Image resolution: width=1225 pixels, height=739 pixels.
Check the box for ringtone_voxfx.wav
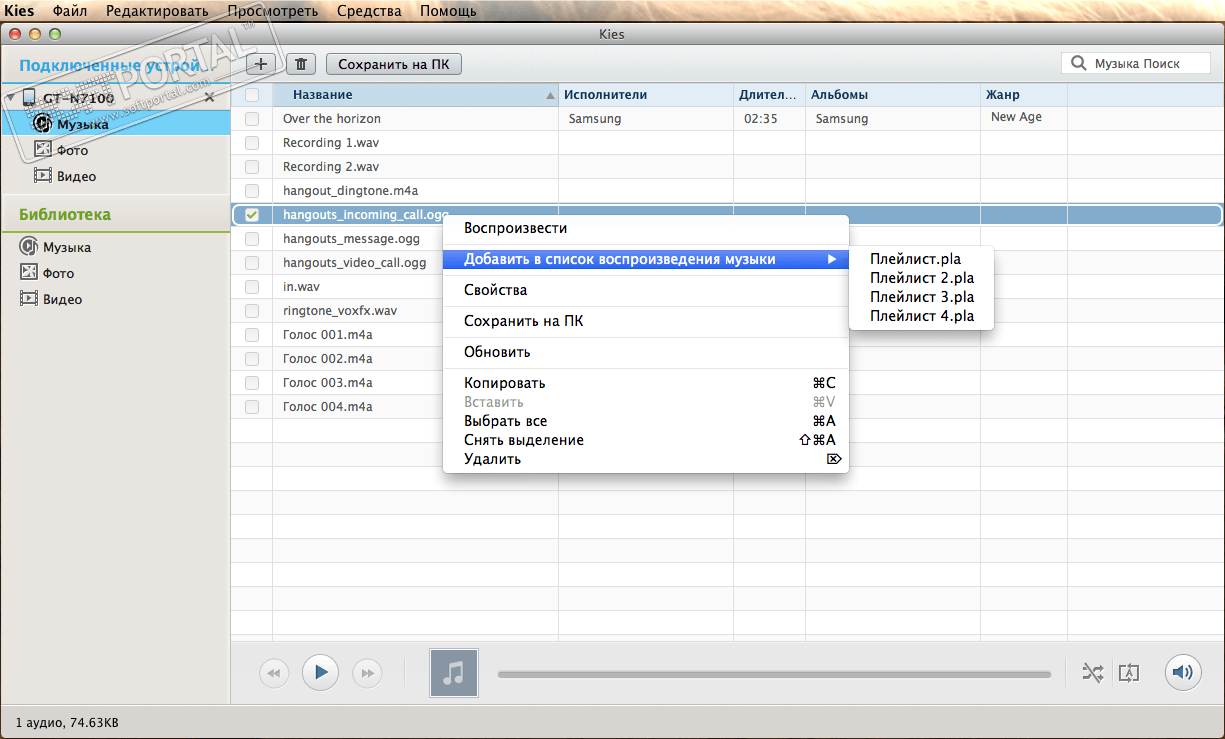coord(252,311)
